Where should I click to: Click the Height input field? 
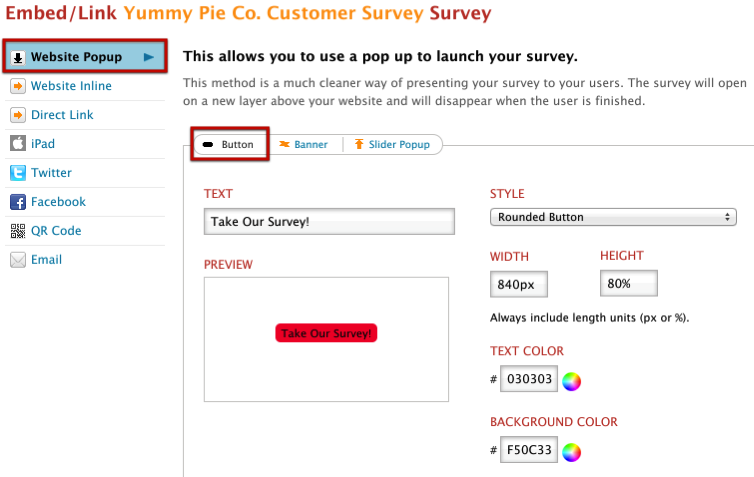point(628,284)
